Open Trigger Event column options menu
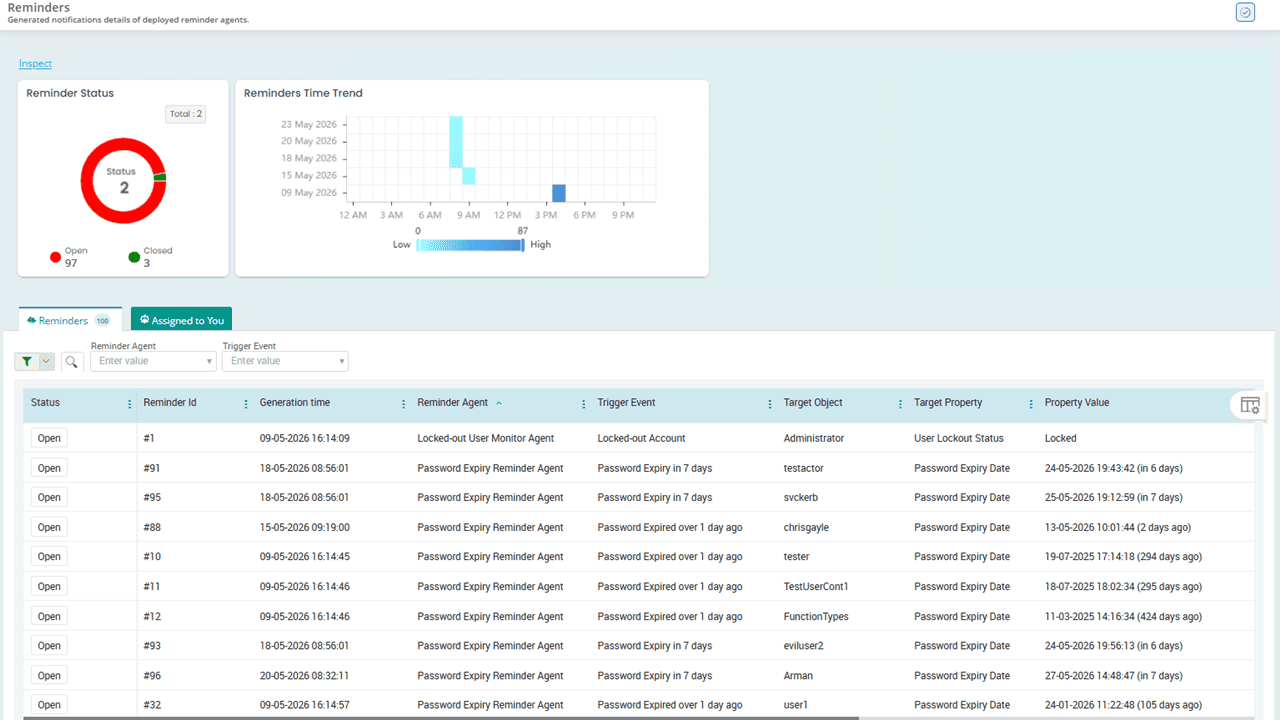 point(770,404)
